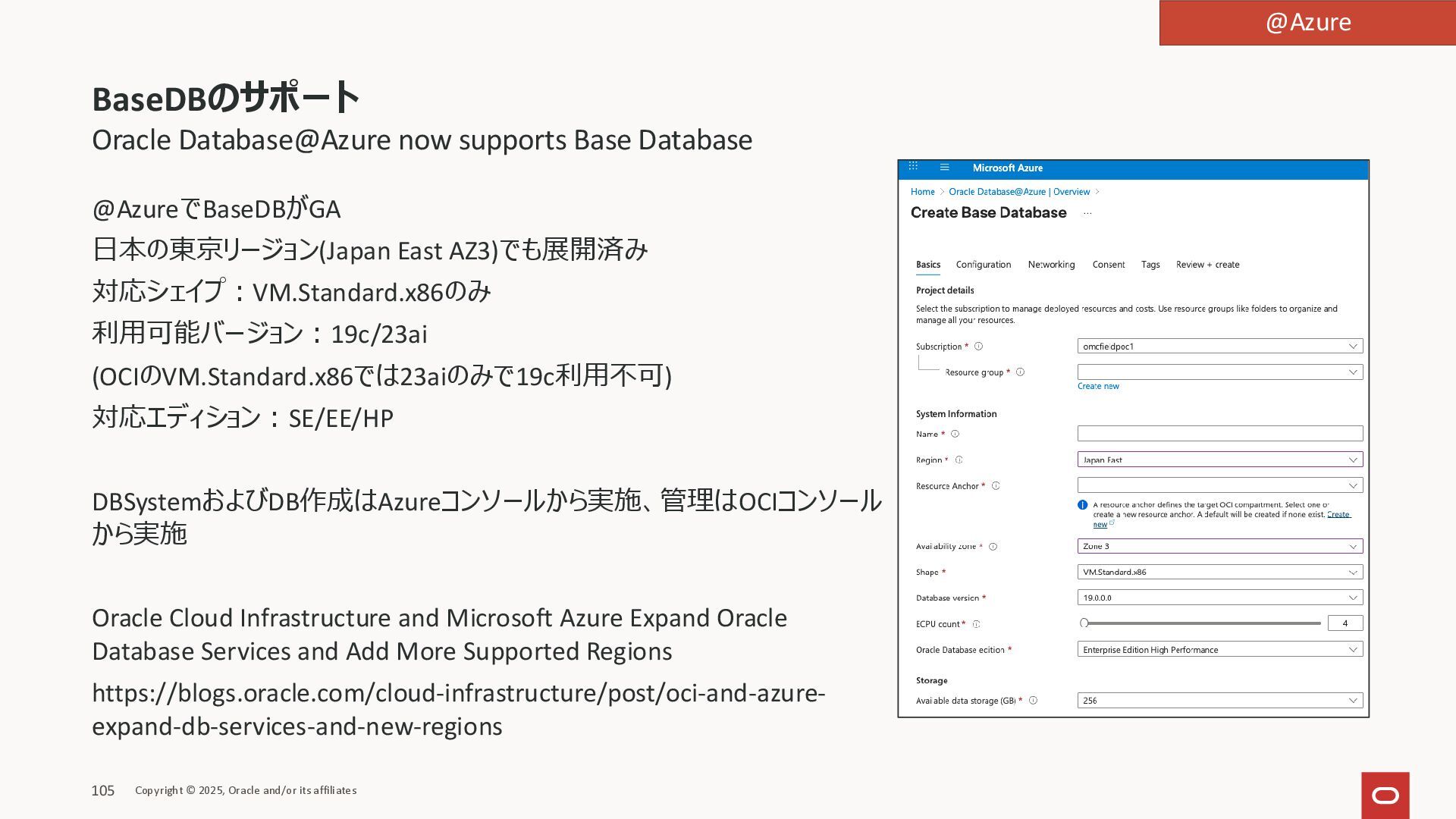The height and width of the screenshot is (819, 1456).
Task: Click Home in the breadcrumb
Action: click(922, 192)
